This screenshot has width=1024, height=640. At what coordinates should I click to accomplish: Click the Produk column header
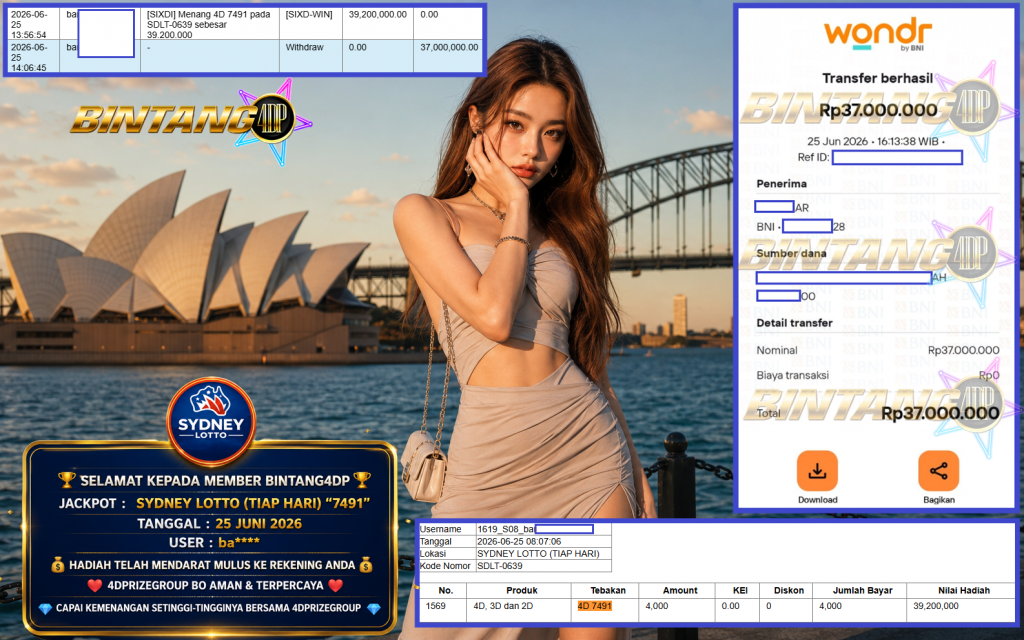tap(522, 590)
